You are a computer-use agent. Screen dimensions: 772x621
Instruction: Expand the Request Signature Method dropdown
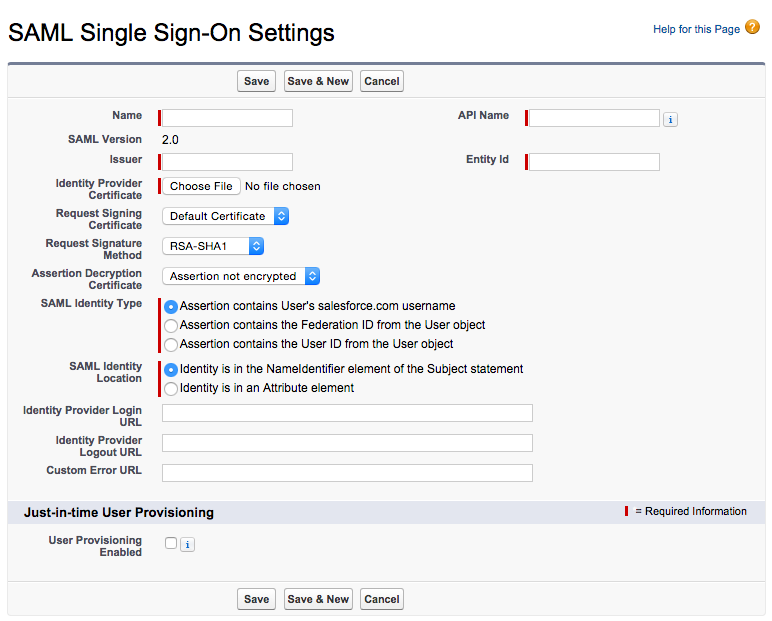pyautogui.click(x=213, y=246)
